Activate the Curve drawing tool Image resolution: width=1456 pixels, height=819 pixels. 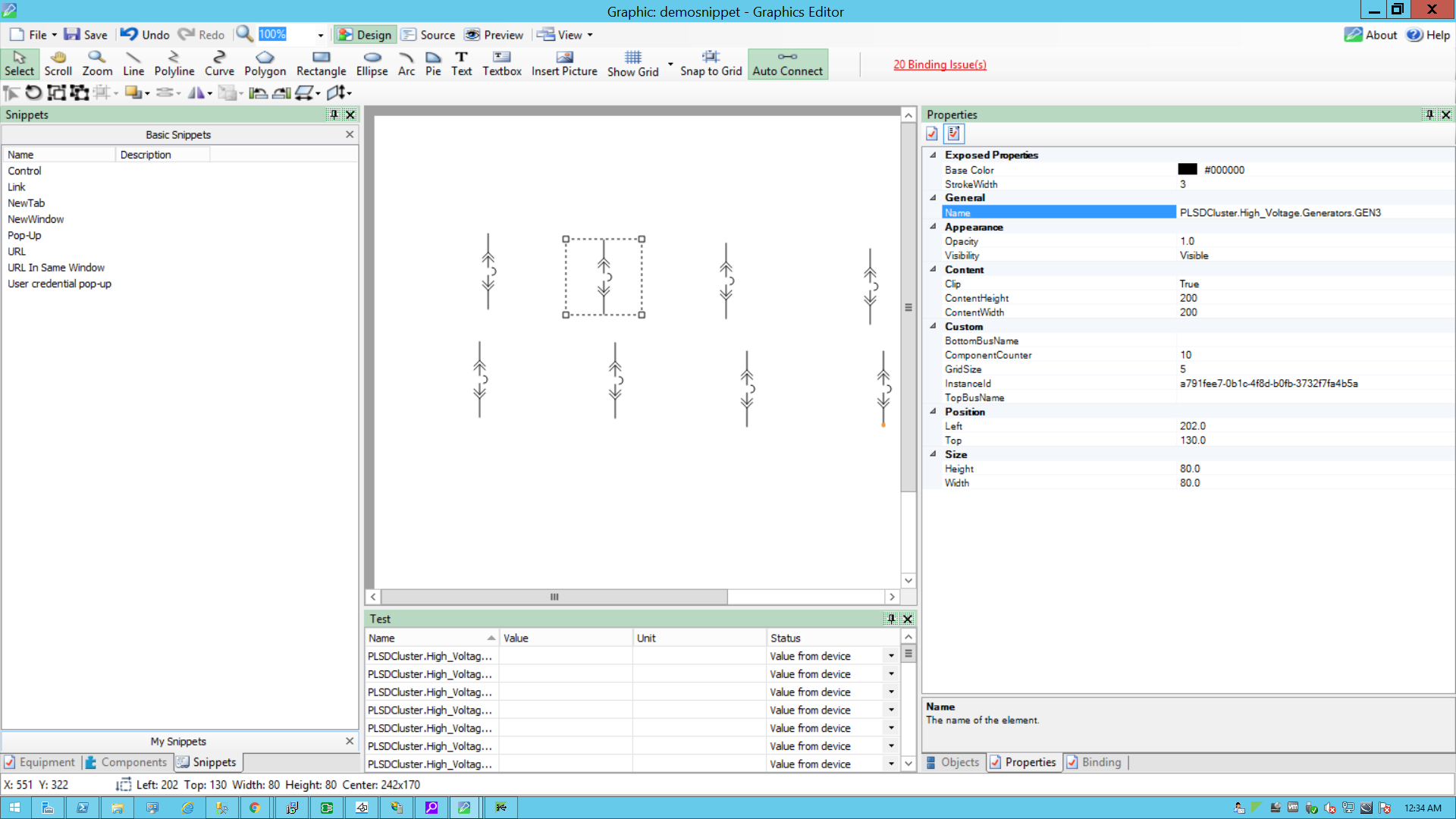point(219,64)
